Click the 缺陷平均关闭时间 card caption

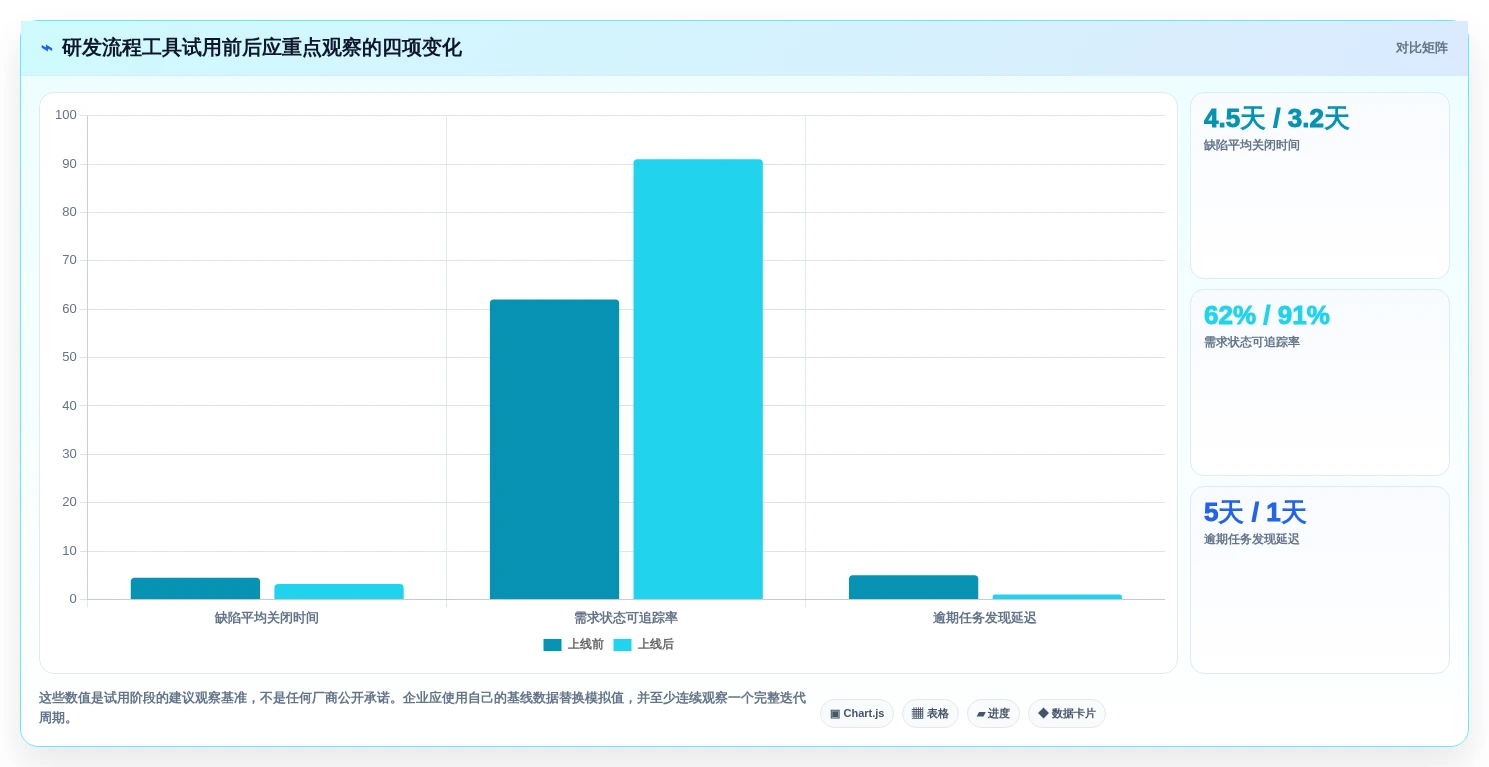tap(1251, 145)
